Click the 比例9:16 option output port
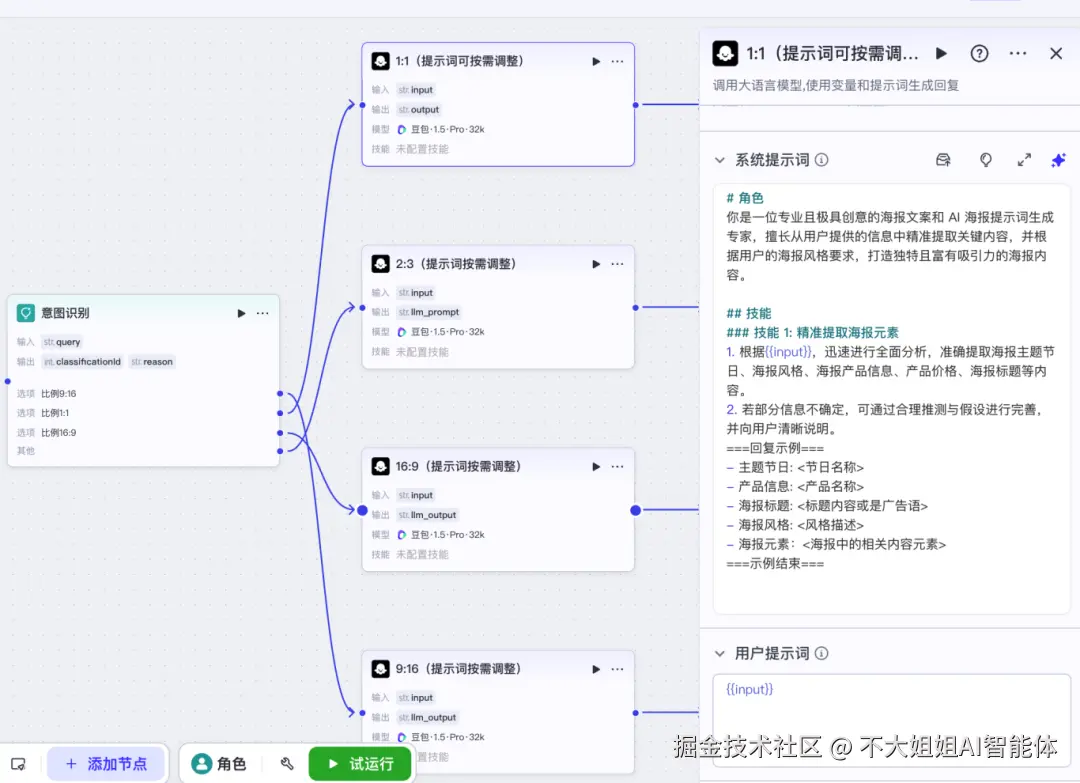The height and width of the screenshot is (783, 1080). 280,393
